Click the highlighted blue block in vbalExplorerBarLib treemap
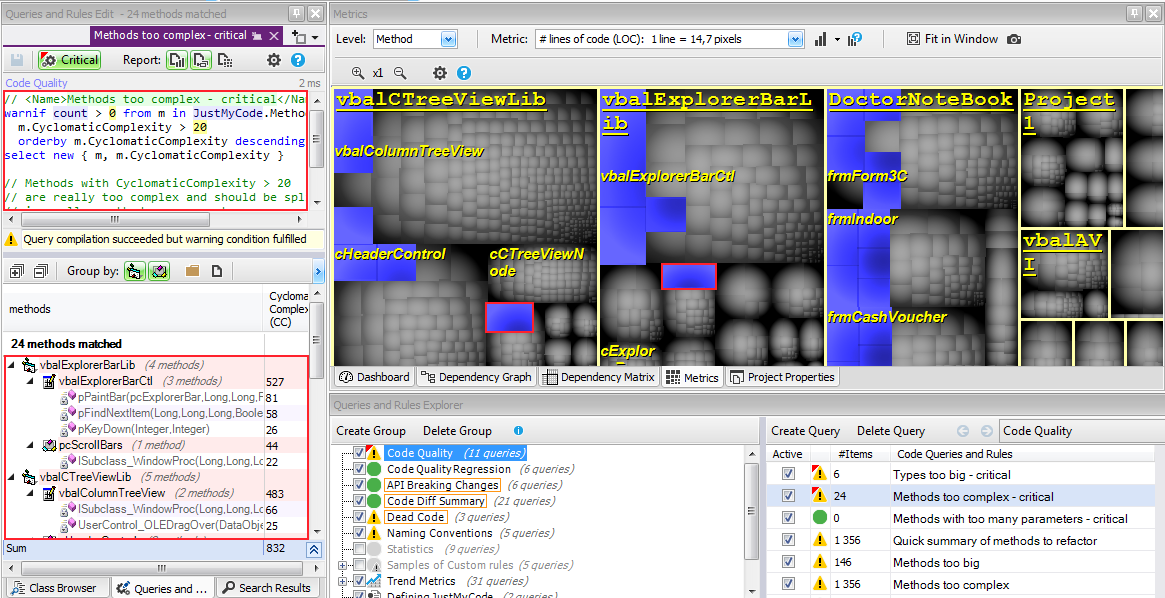 [x=689, y=276]
